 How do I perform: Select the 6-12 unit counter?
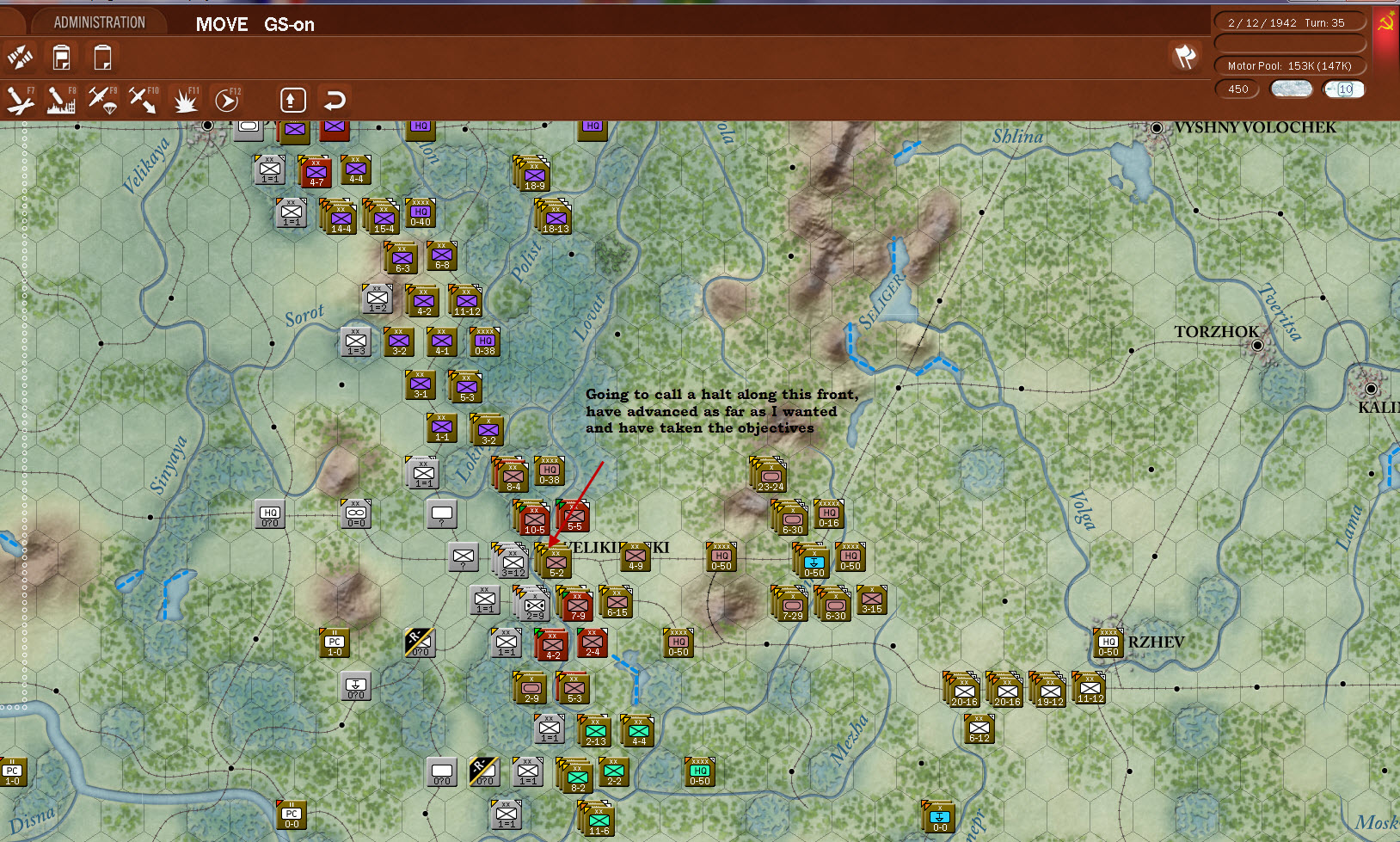[x=979, y=729]
